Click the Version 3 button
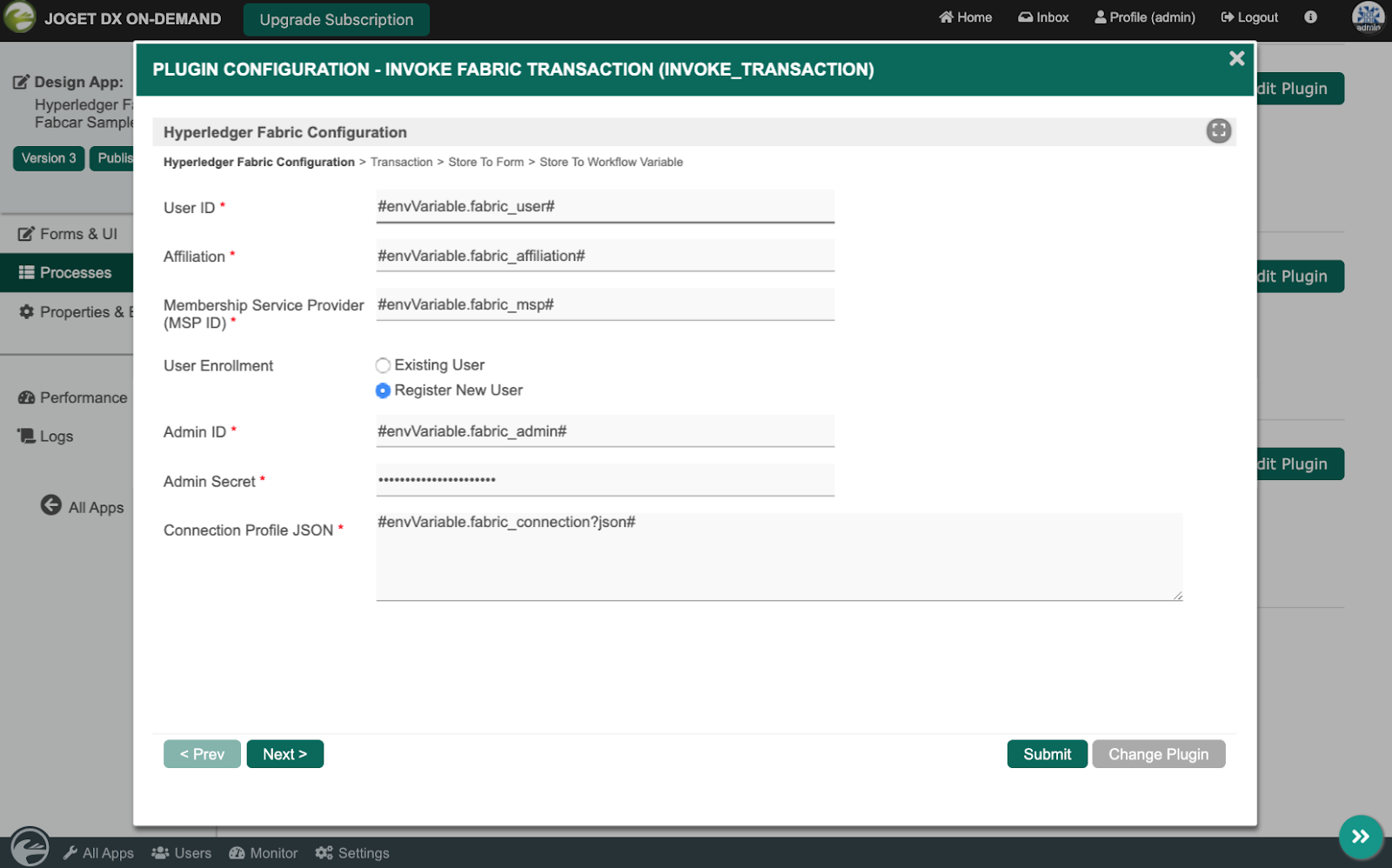 49,158
